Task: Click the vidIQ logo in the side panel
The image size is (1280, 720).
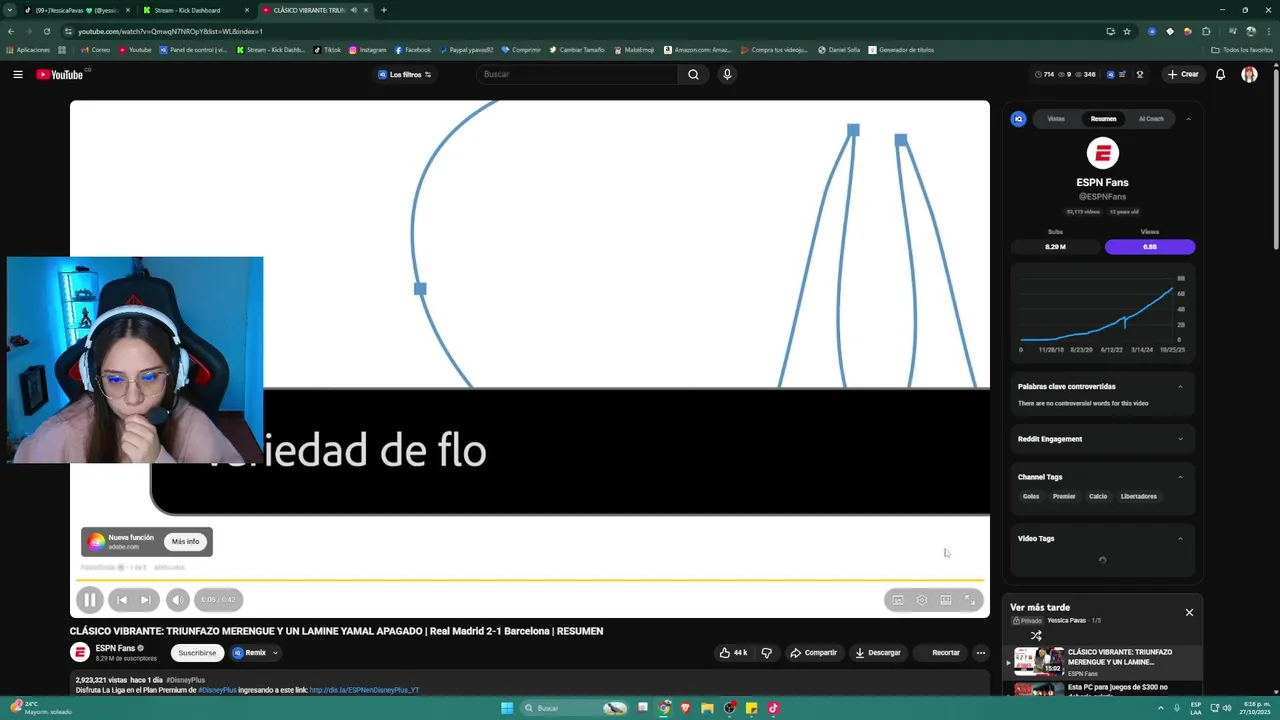Action: [1019, 119]
